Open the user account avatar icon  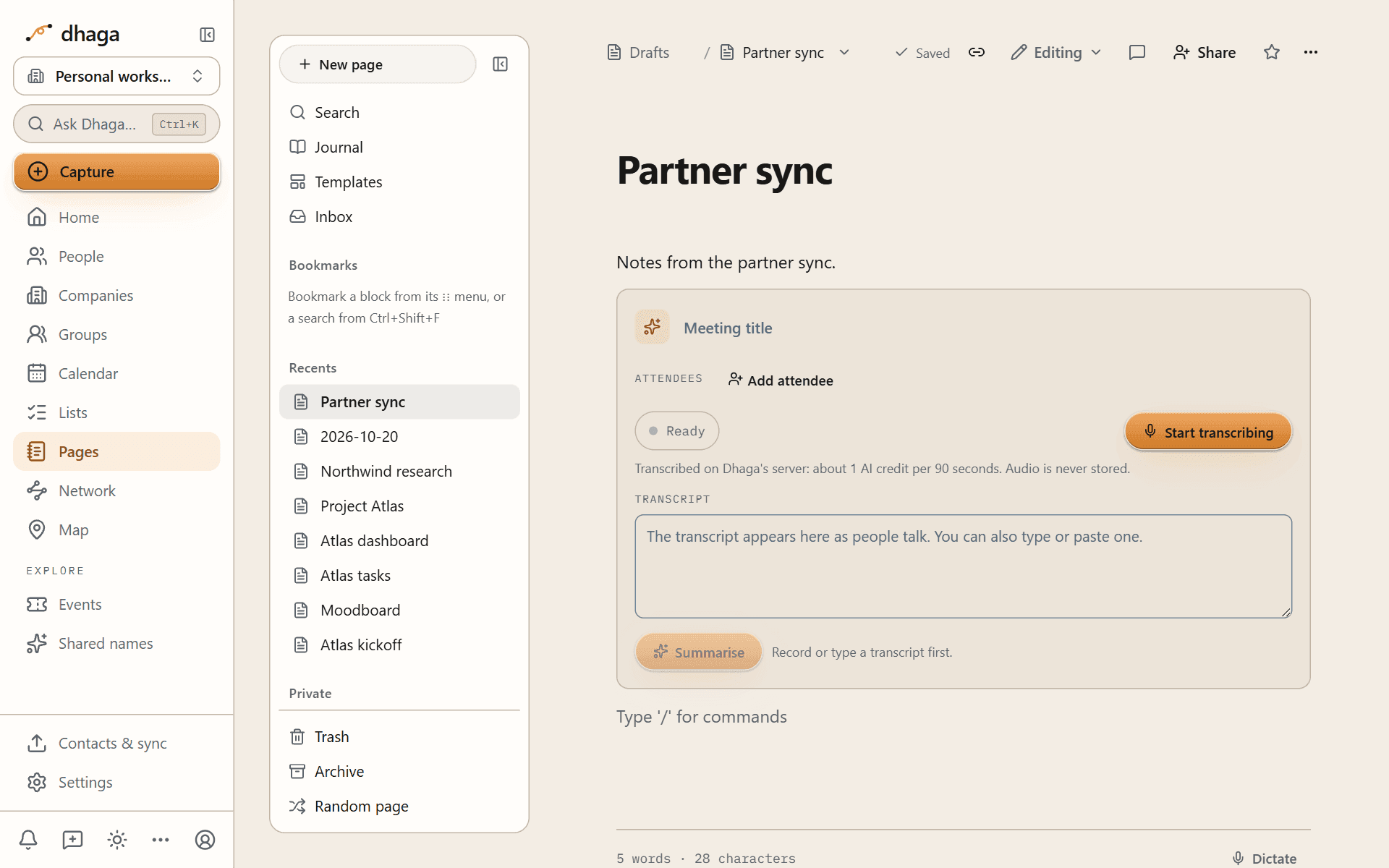(x=205, y=840)
